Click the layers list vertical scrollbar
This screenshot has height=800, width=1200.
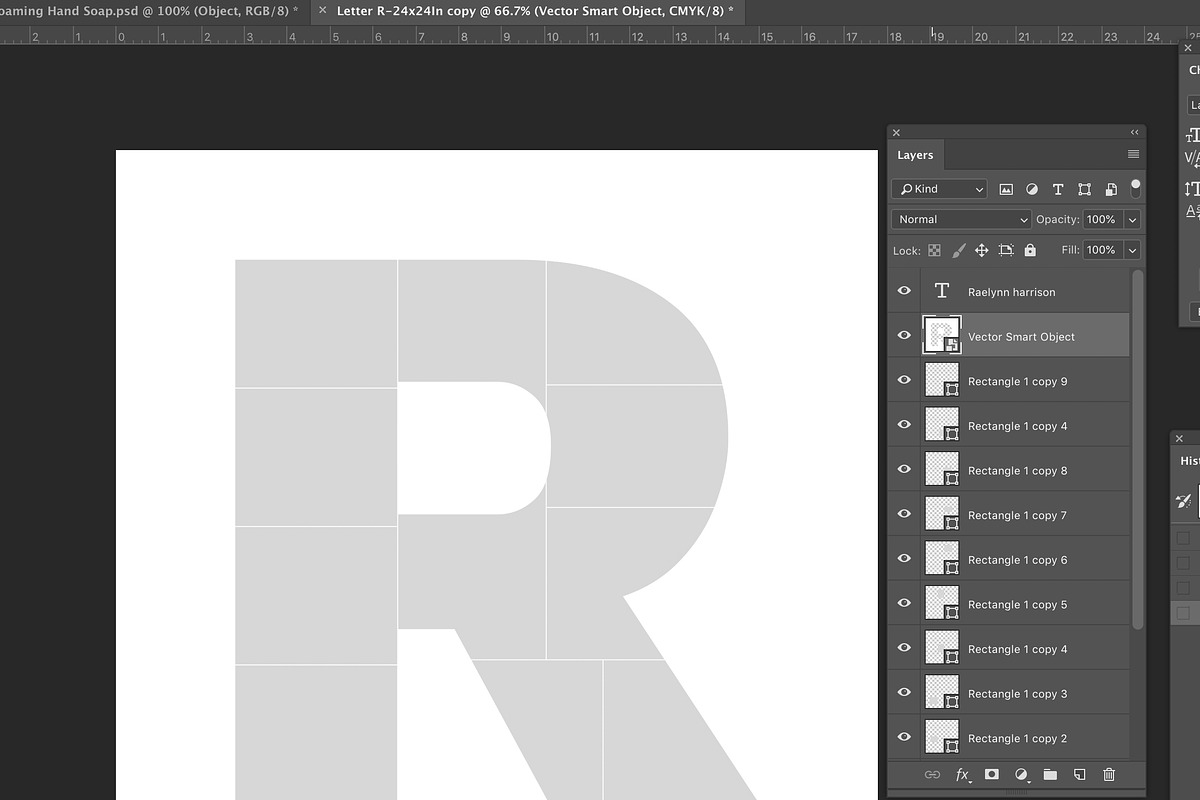[1136, 450]
